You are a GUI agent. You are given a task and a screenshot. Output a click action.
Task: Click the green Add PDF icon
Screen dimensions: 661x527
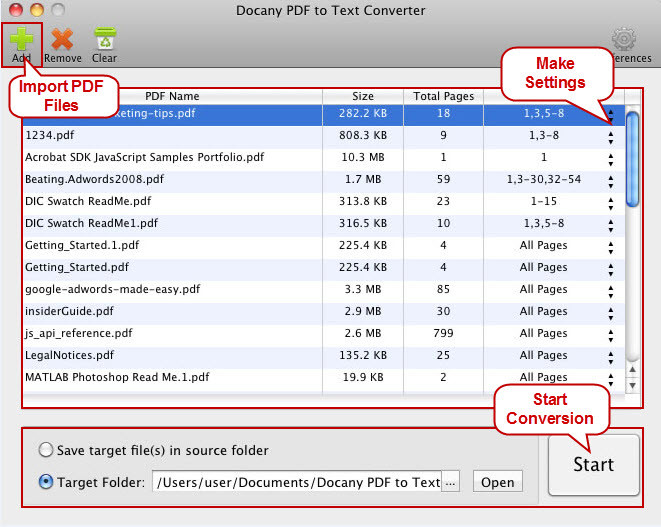[x=22, y=38]
